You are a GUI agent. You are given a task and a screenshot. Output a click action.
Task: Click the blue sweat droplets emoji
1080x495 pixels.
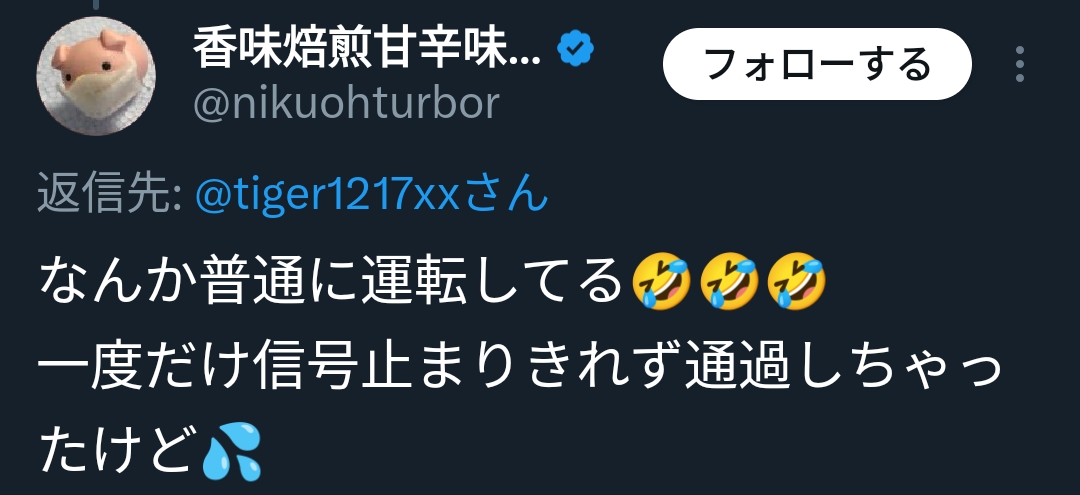coord(231,452)
